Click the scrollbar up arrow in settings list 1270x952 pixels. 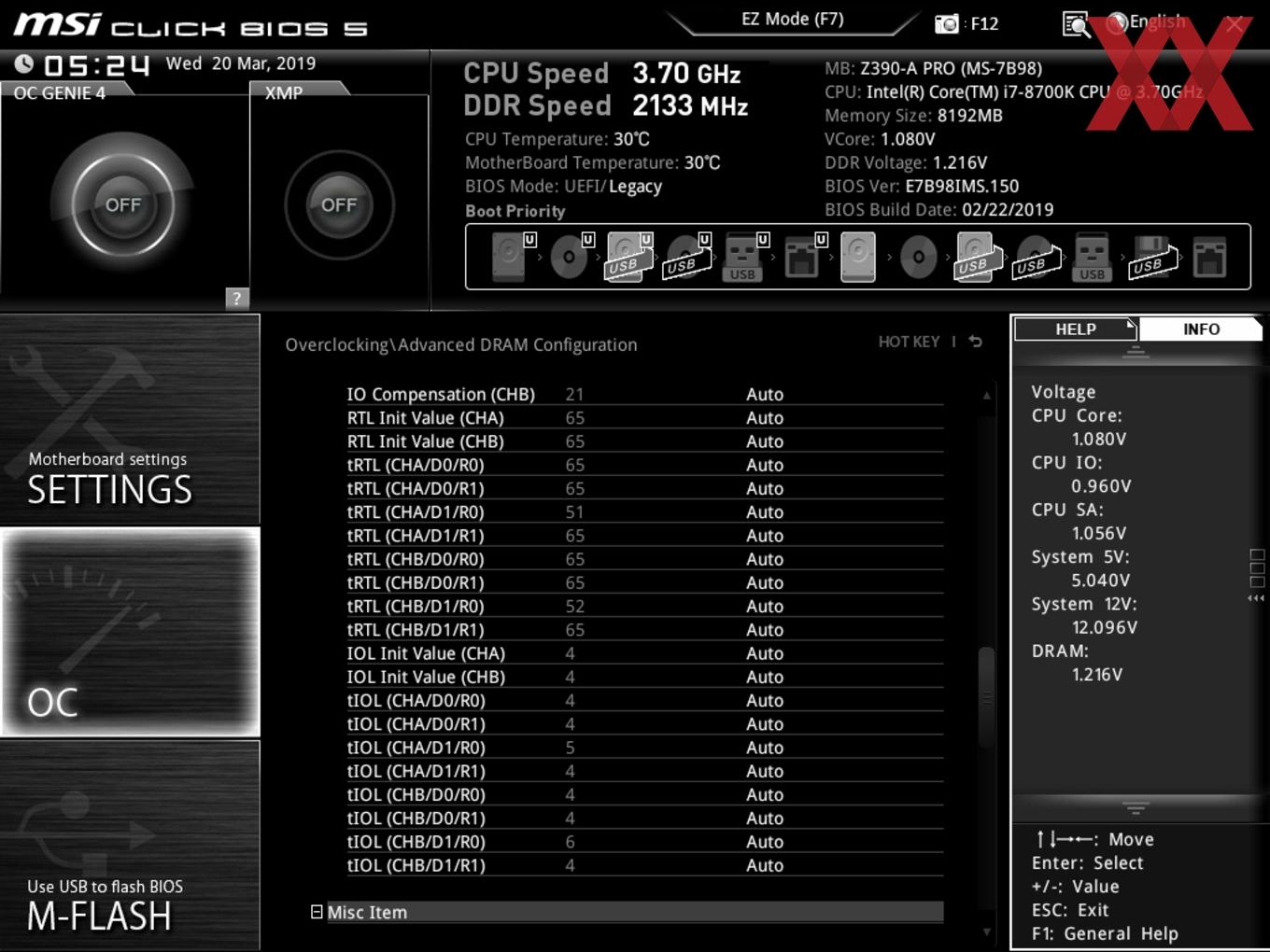click(x=986, y=396)
